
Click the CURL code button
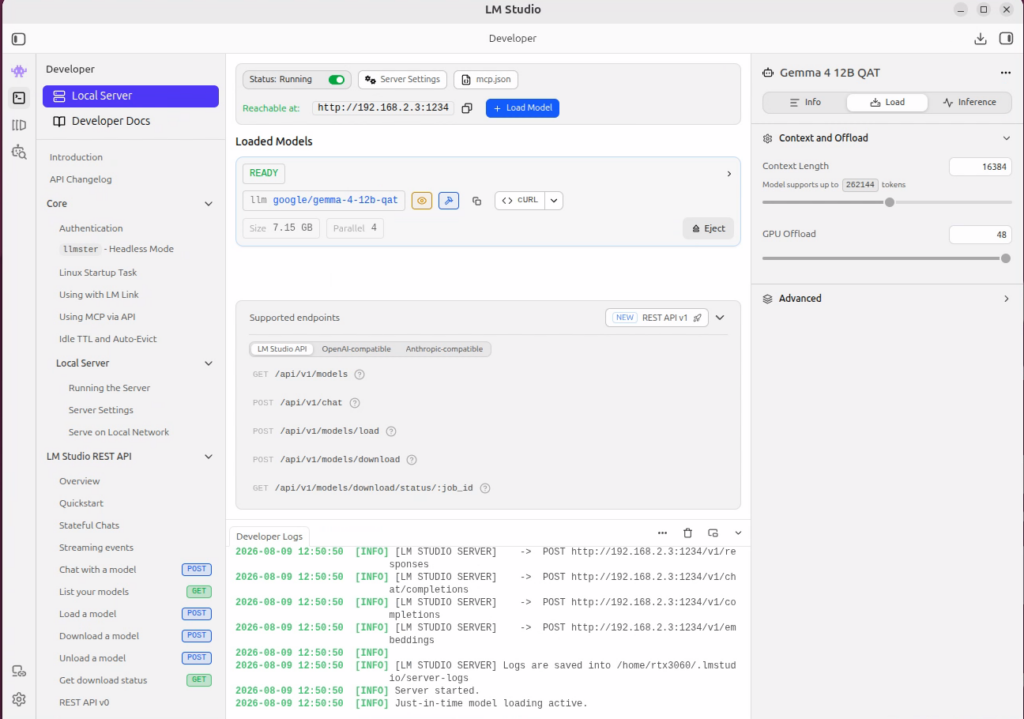[x=520, y=200]
